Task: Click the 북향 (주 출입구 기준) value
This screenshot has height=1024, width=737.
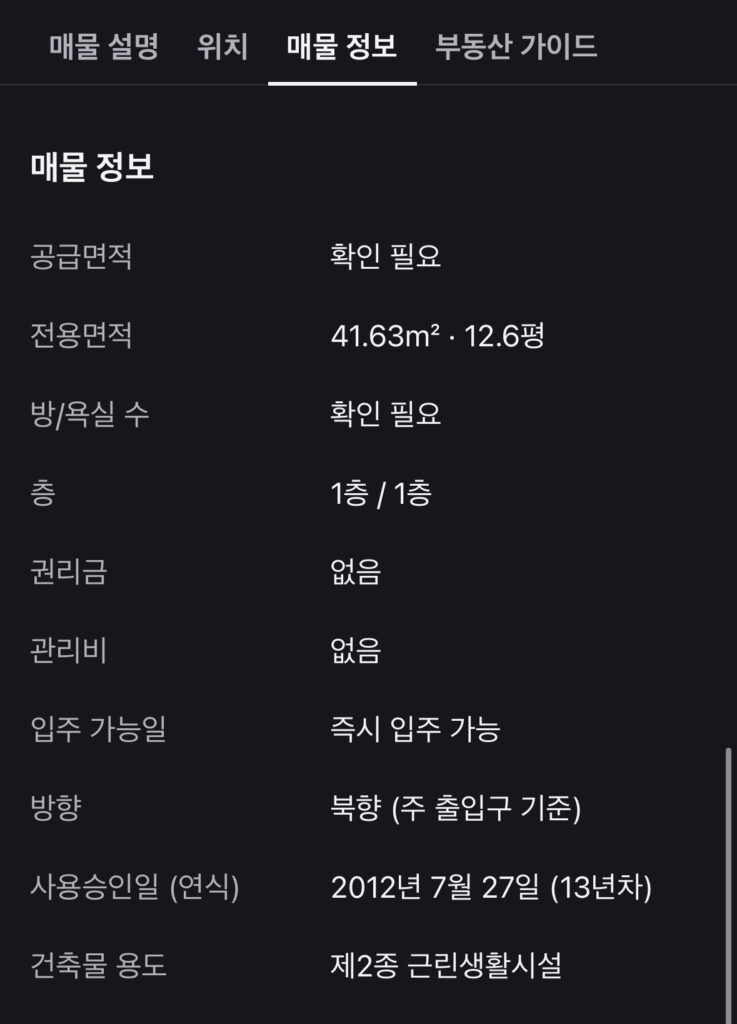Action: 456,808
